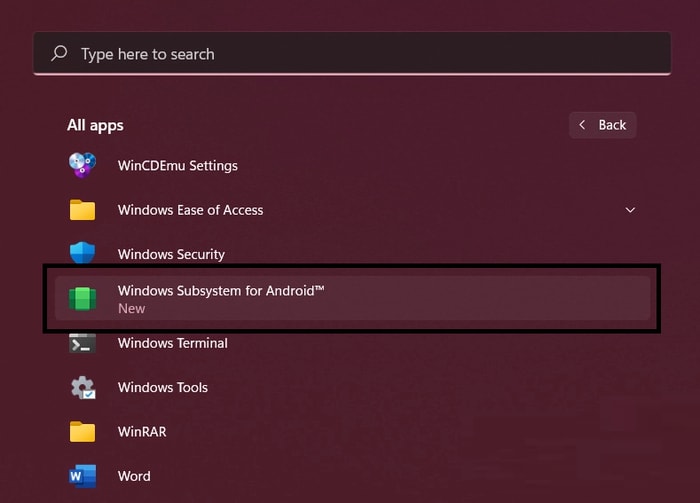Click the Windows Security shield icon
This screenshot has height=503, width=700.
82,254
